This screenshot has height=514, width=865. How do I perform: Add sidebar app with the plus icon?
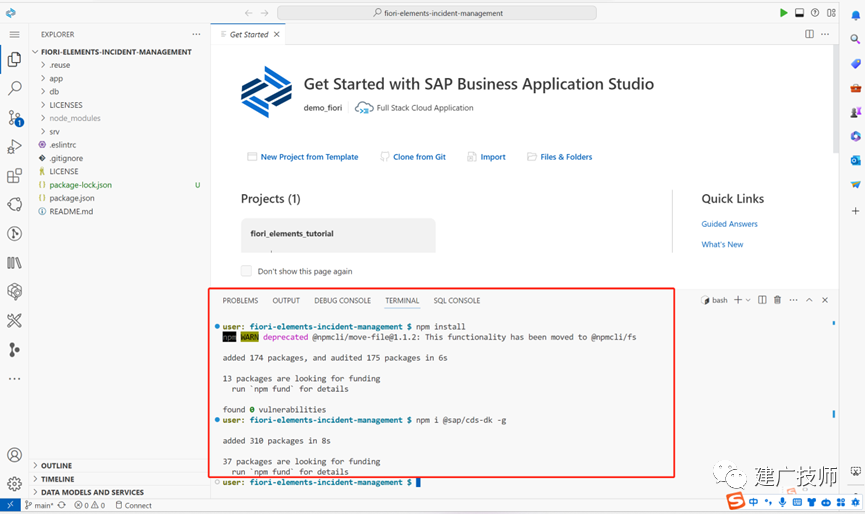(x=855, y=211)
